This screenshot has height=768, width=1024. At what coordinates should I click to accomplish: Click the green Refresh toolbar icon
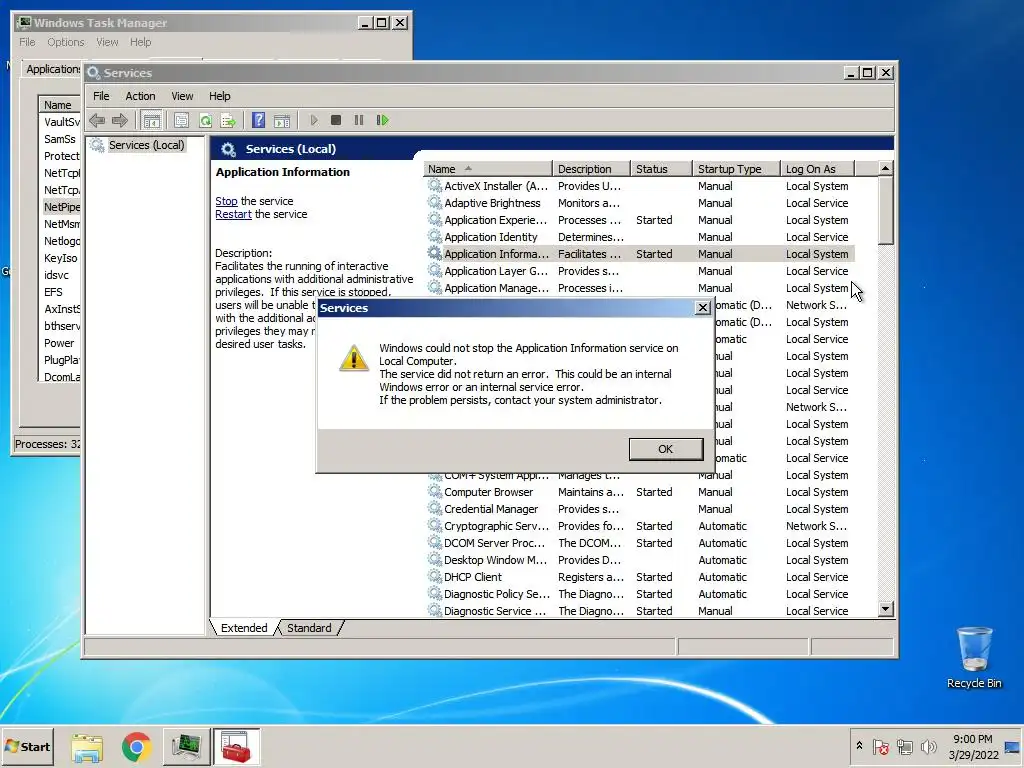205,120
